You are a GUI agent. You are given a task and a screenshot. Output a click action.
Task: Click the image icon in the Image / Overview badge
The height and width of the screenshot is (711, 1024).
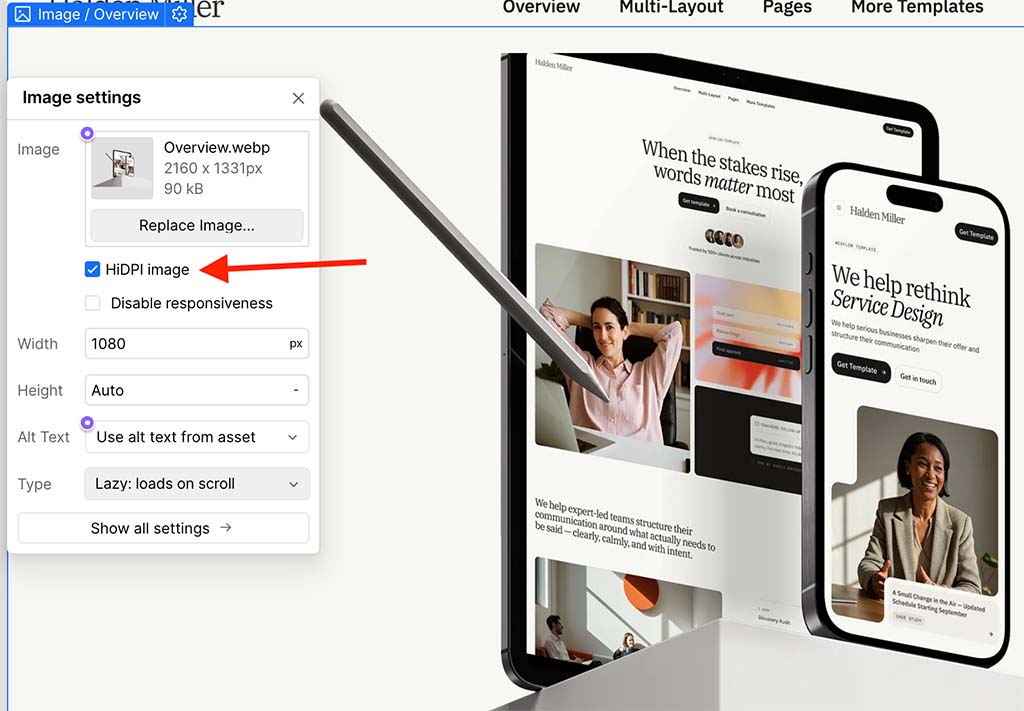22,14
